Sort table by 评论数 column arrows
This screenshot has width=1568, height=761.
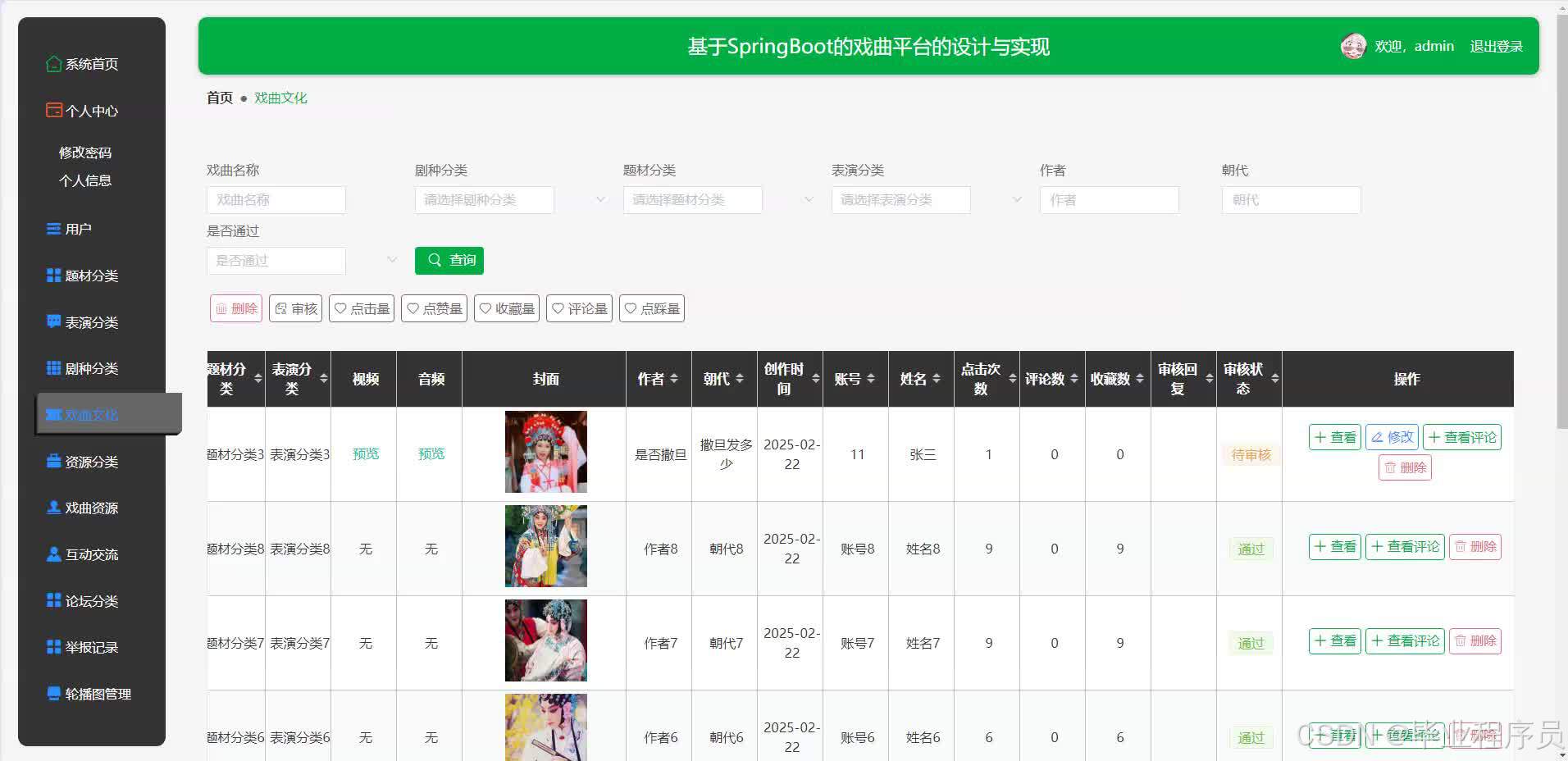pos(1074,378)
